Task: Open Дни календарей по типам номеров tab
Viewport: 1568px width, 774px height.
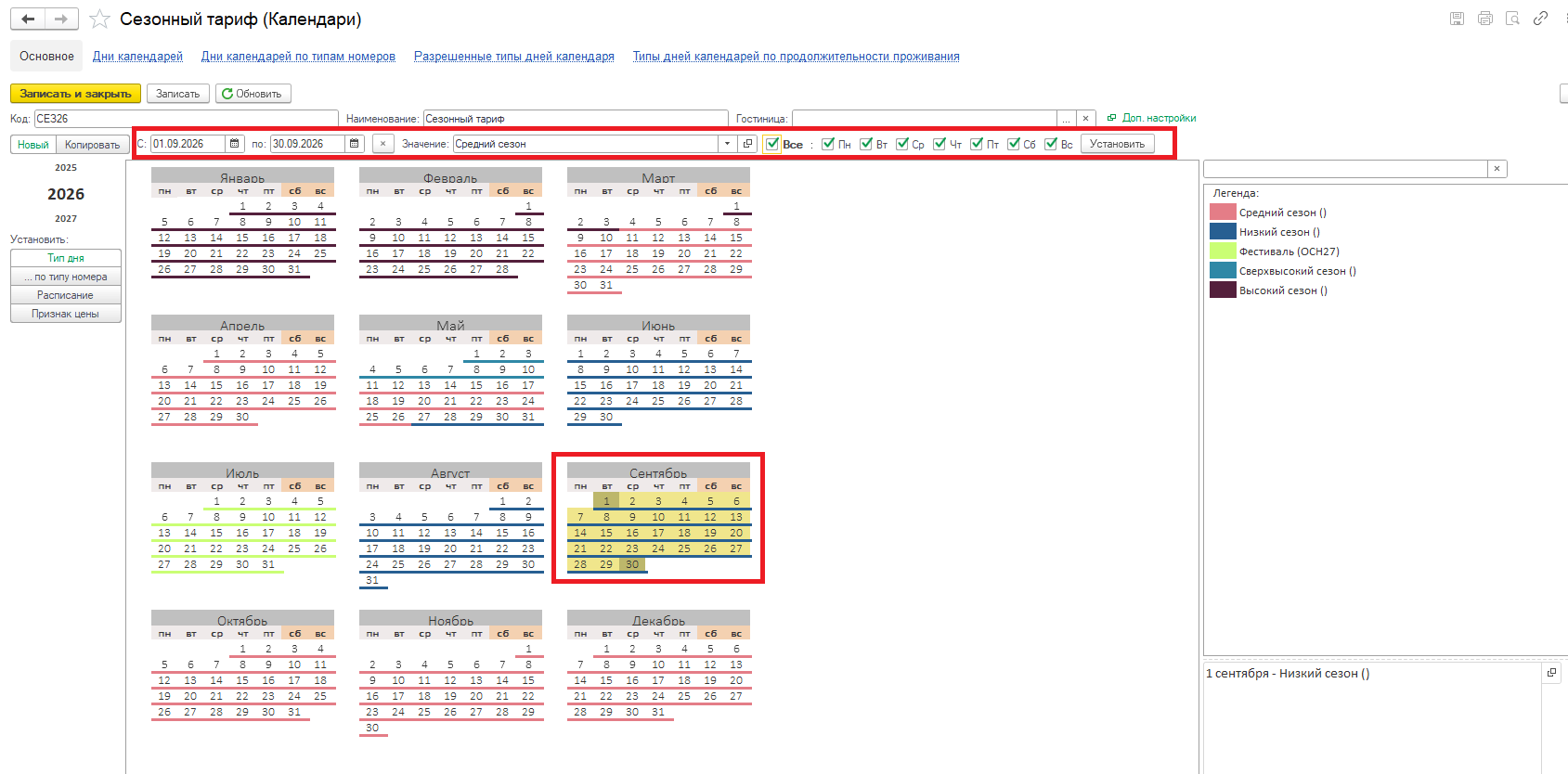Action: (x=298, y=57)
